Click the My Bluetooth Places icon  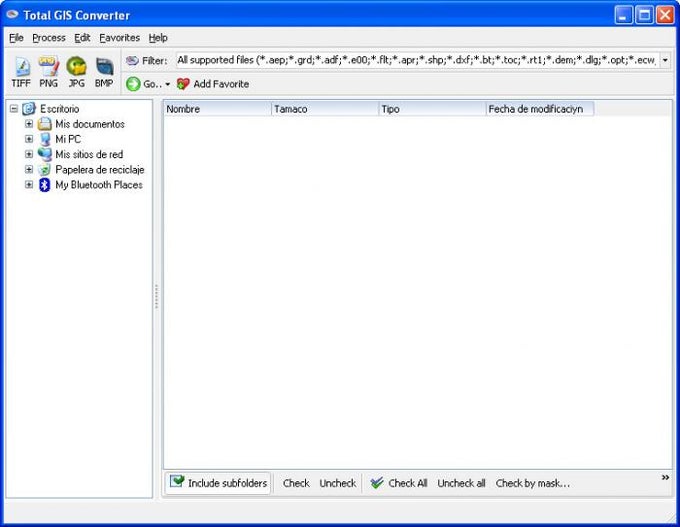(44, 185)
